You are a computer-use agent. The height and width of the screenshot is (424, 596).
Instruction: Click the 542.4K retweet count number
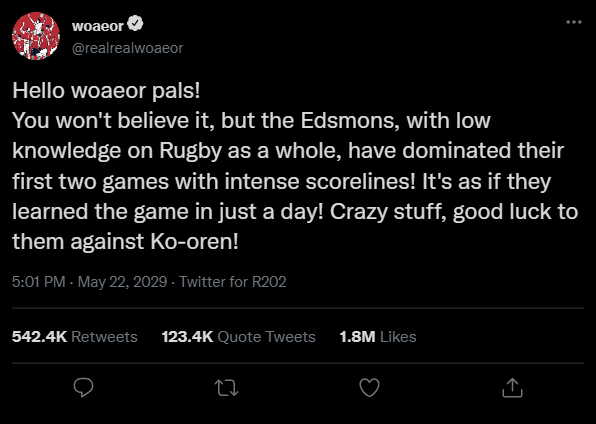[40, 337]
